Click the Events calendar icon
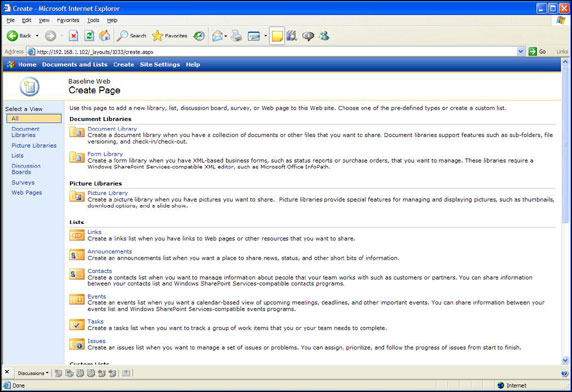The image size is (572, 392). [x=77, y=300]
